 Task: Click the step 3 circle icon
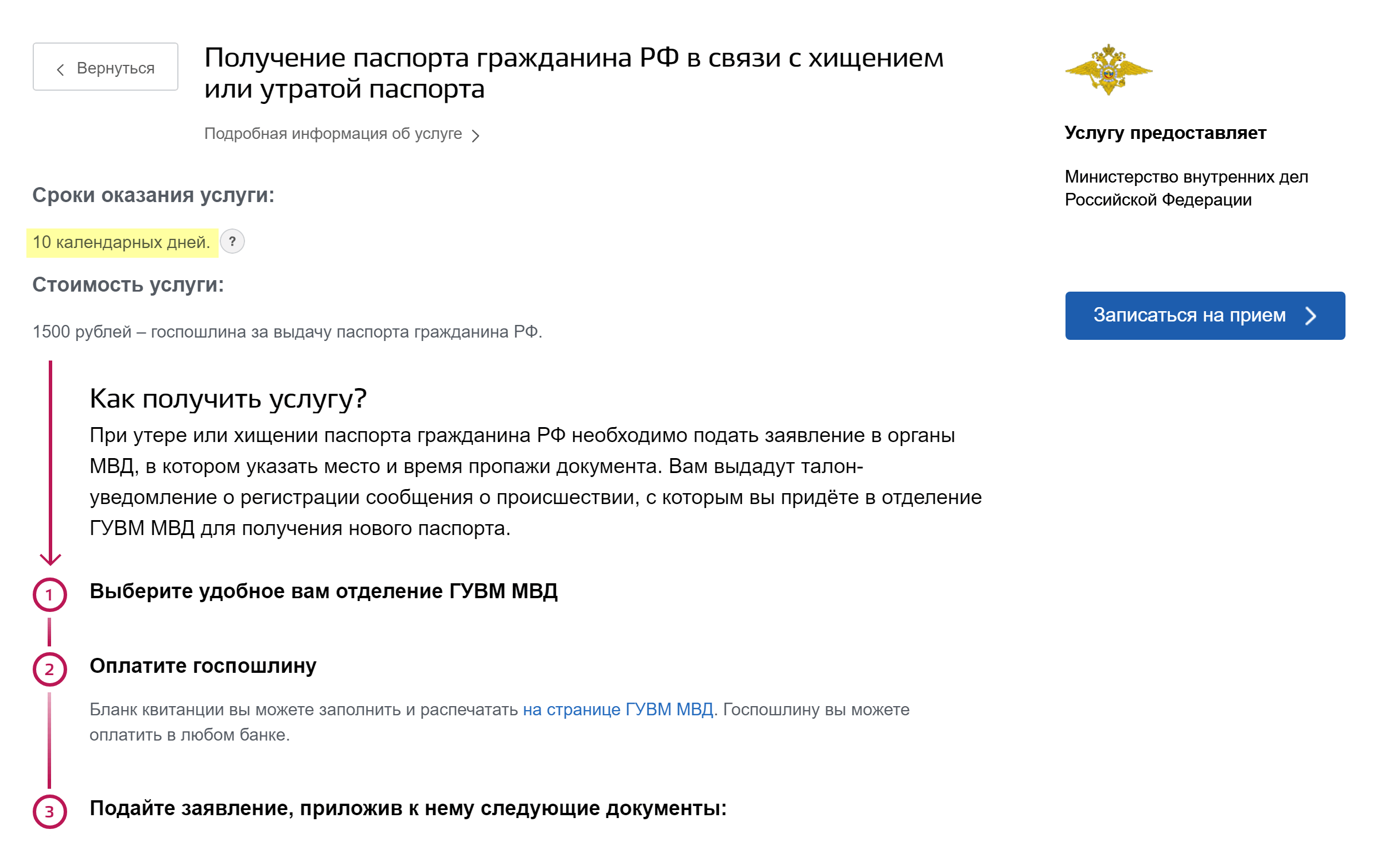(x=50, y=811)
